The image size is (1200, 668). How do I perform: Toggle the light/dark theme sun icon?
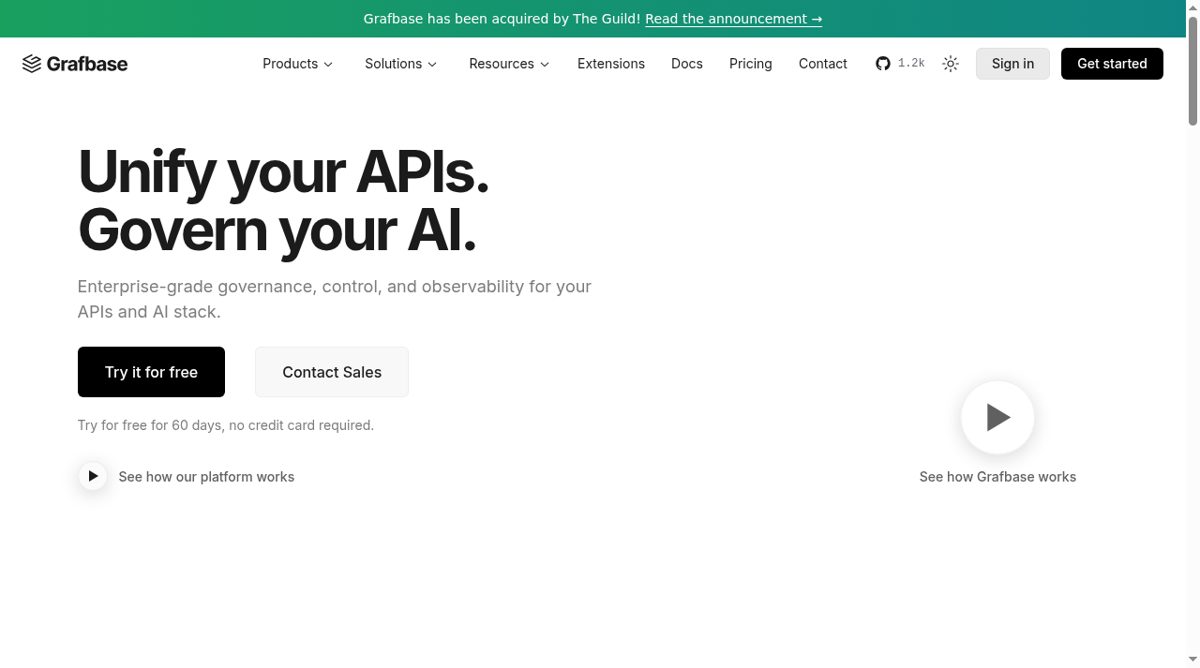(x=950, y=64)
